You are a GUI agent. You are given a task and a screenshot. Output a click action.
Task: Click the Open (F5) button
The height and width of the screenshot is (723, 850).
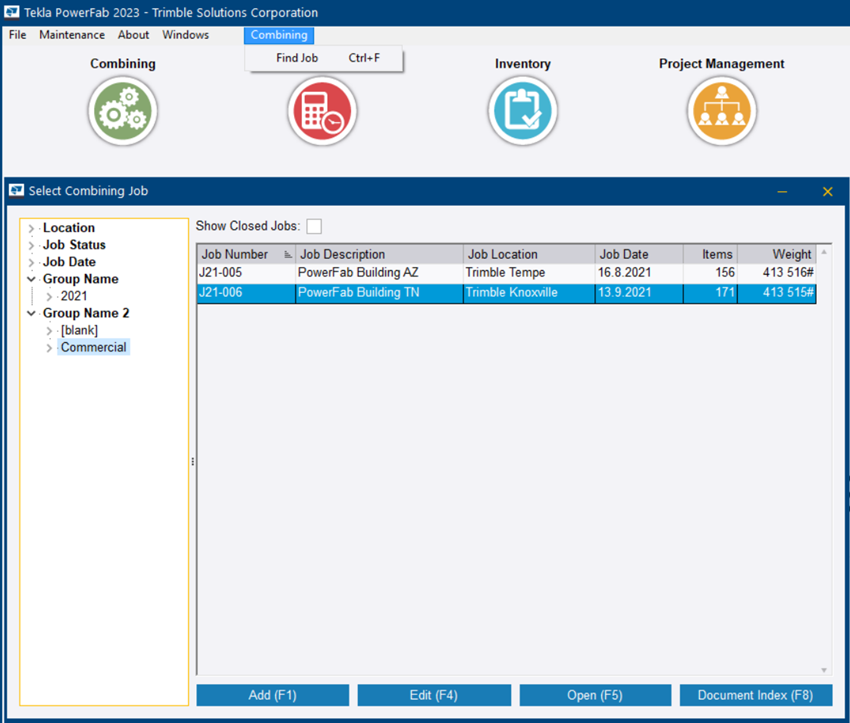[595, 695]
